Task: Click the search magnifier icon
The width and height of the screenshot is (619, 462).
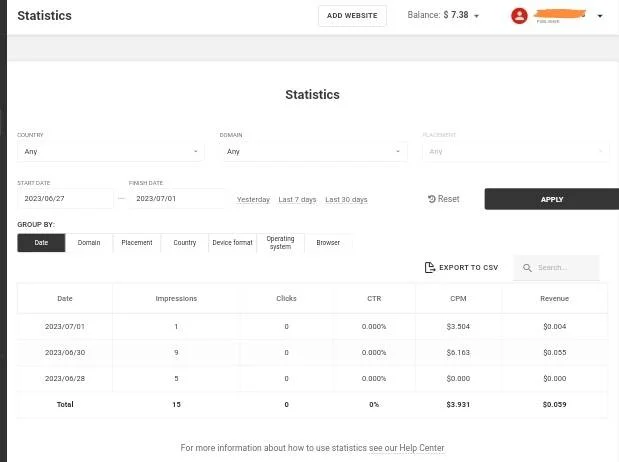Action: 527,268
